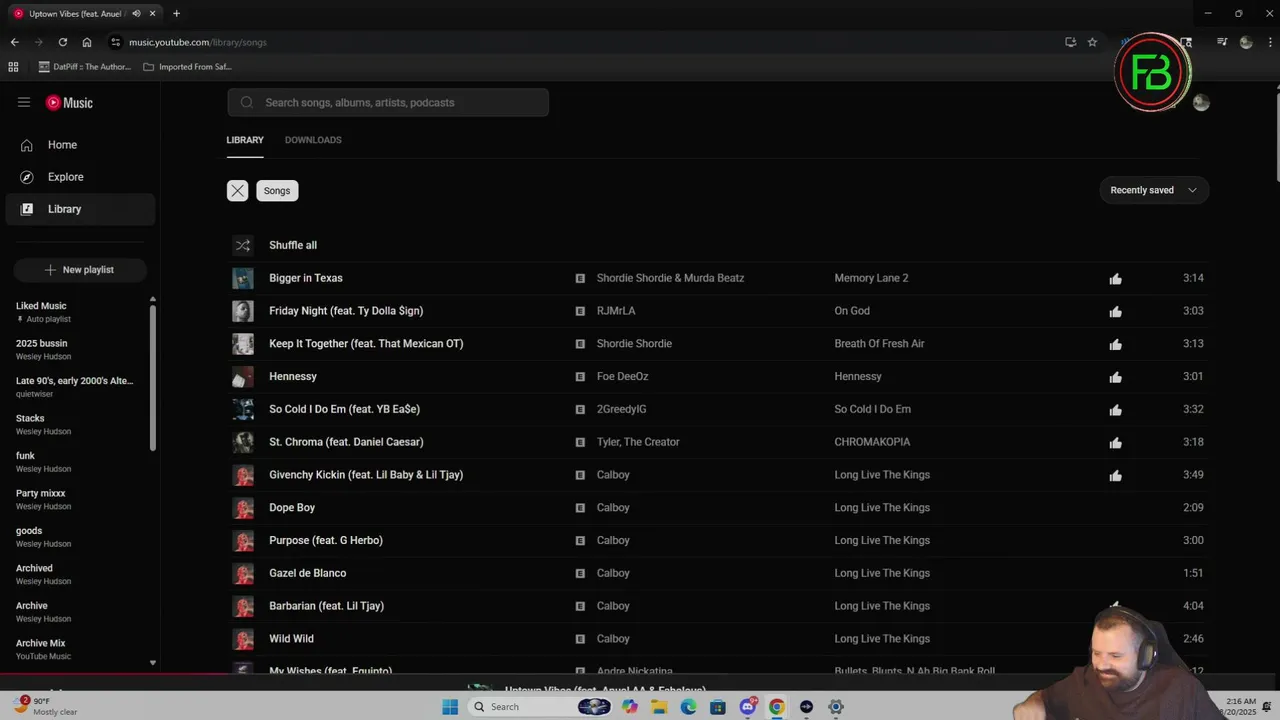
Task: Toggle like on Givenchy Kickin
Action: [x=1115, y=475]
